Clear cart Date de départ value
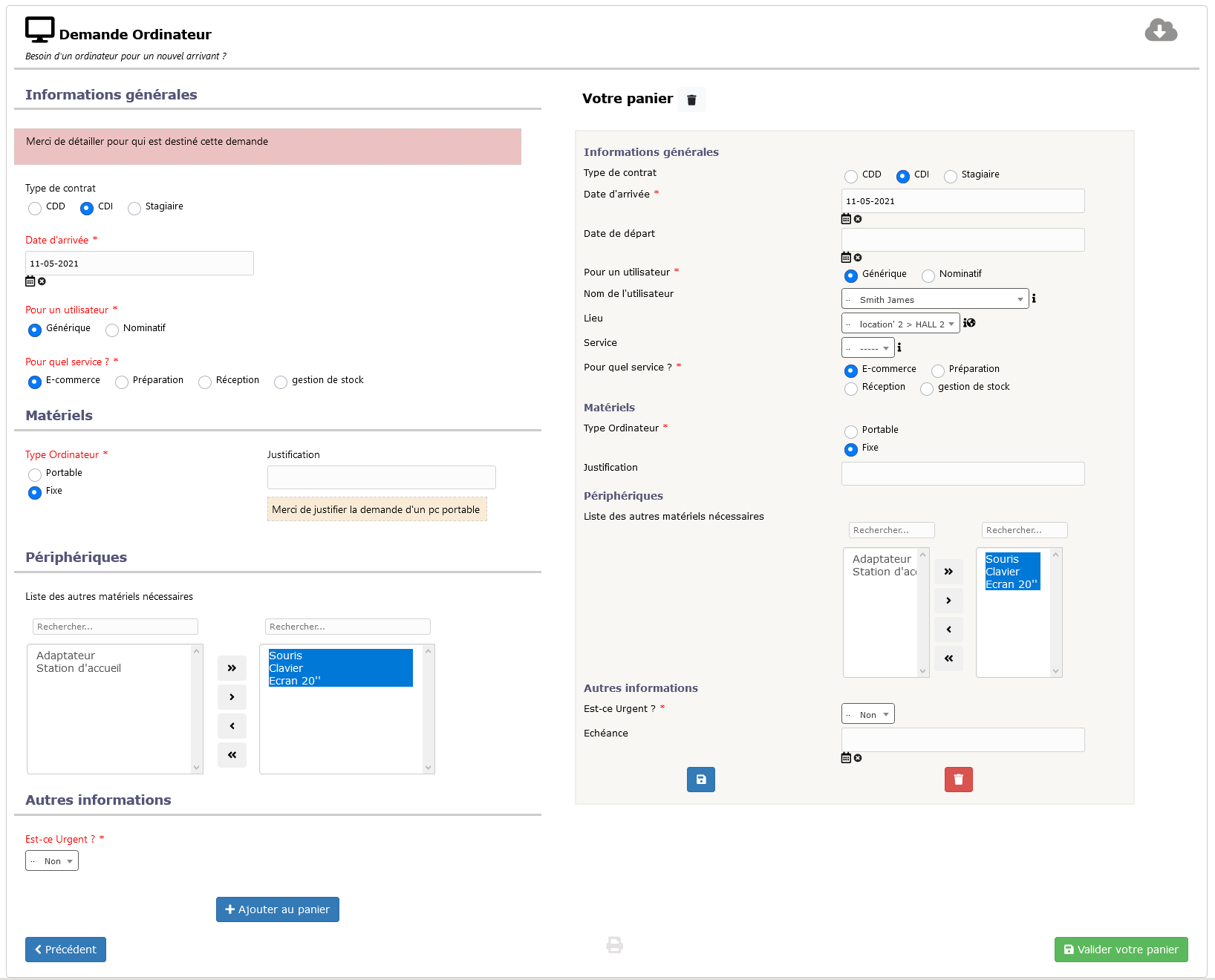This screenshot has width=1215, height=980. pos(858,258)
